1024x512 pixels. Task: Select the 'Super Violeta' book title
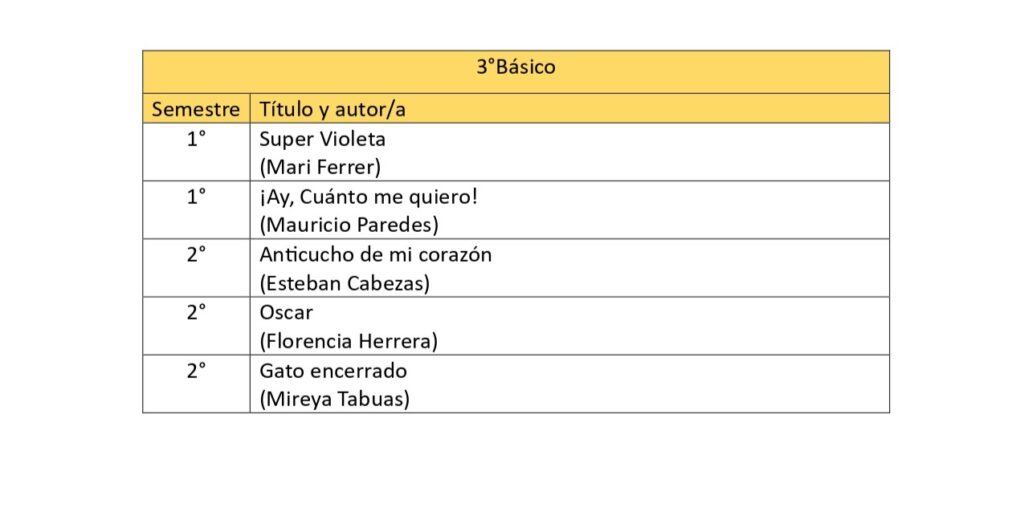[322, 139]
